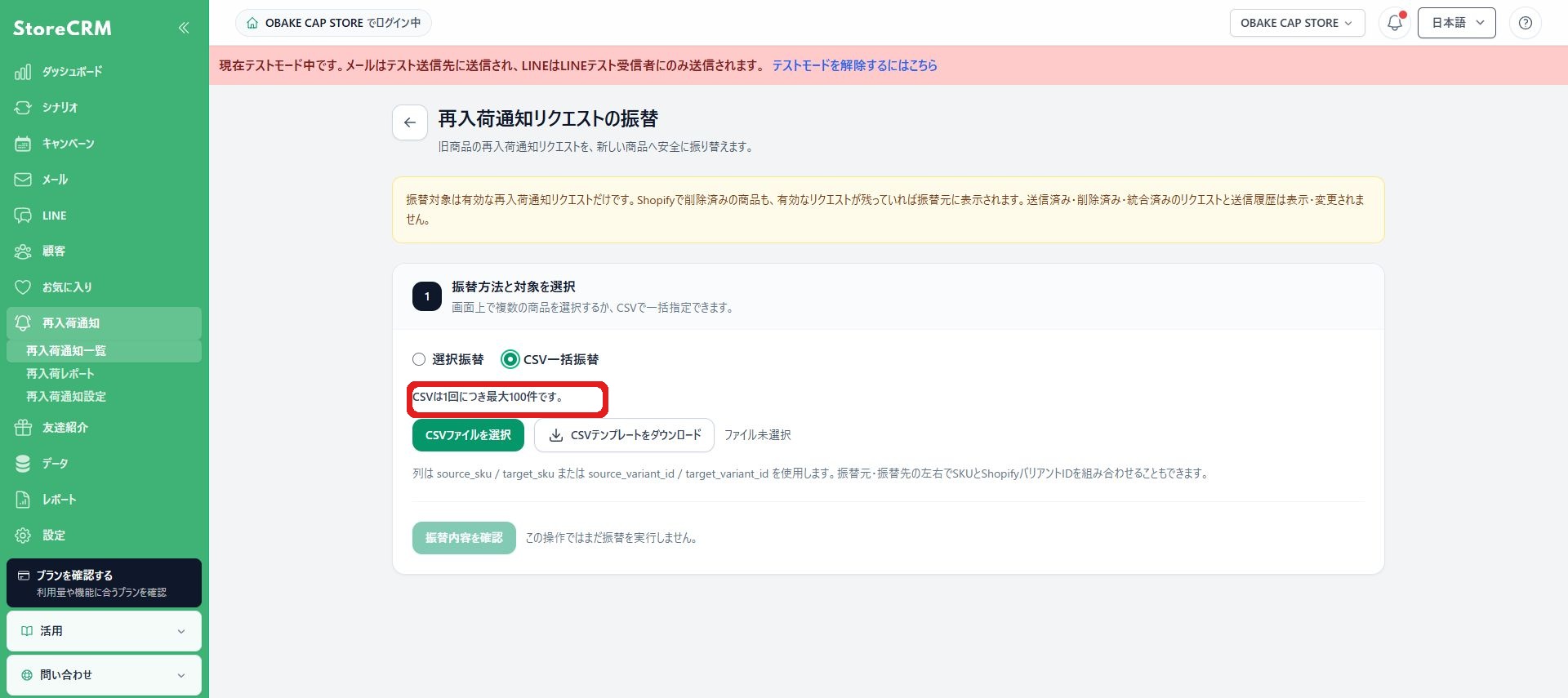
Task: Follow the テストモードを解除するにはこちら link
Action: click(x=854, y=65)
